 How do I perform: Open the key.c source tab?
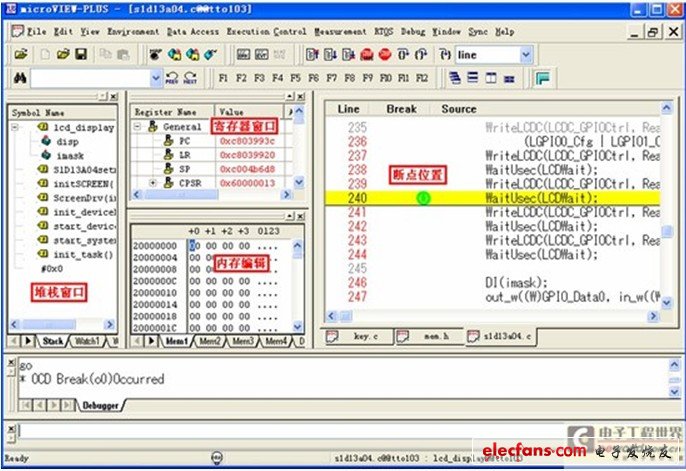pos(359,336)
